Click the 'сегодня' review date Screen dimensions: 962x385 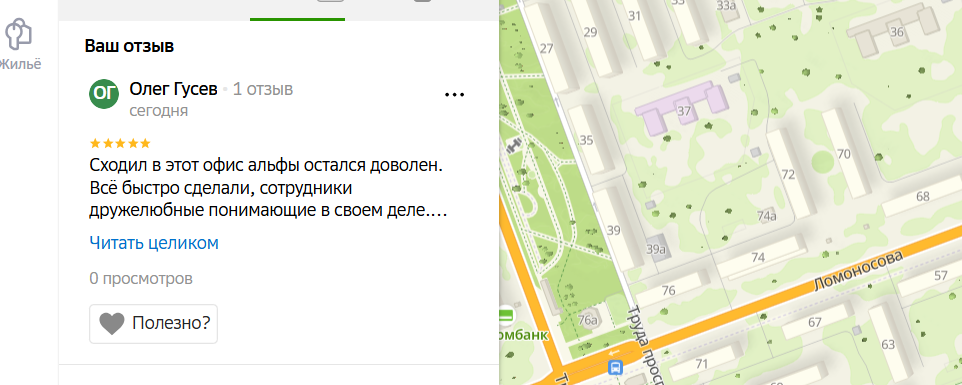(x=159, y=111)
